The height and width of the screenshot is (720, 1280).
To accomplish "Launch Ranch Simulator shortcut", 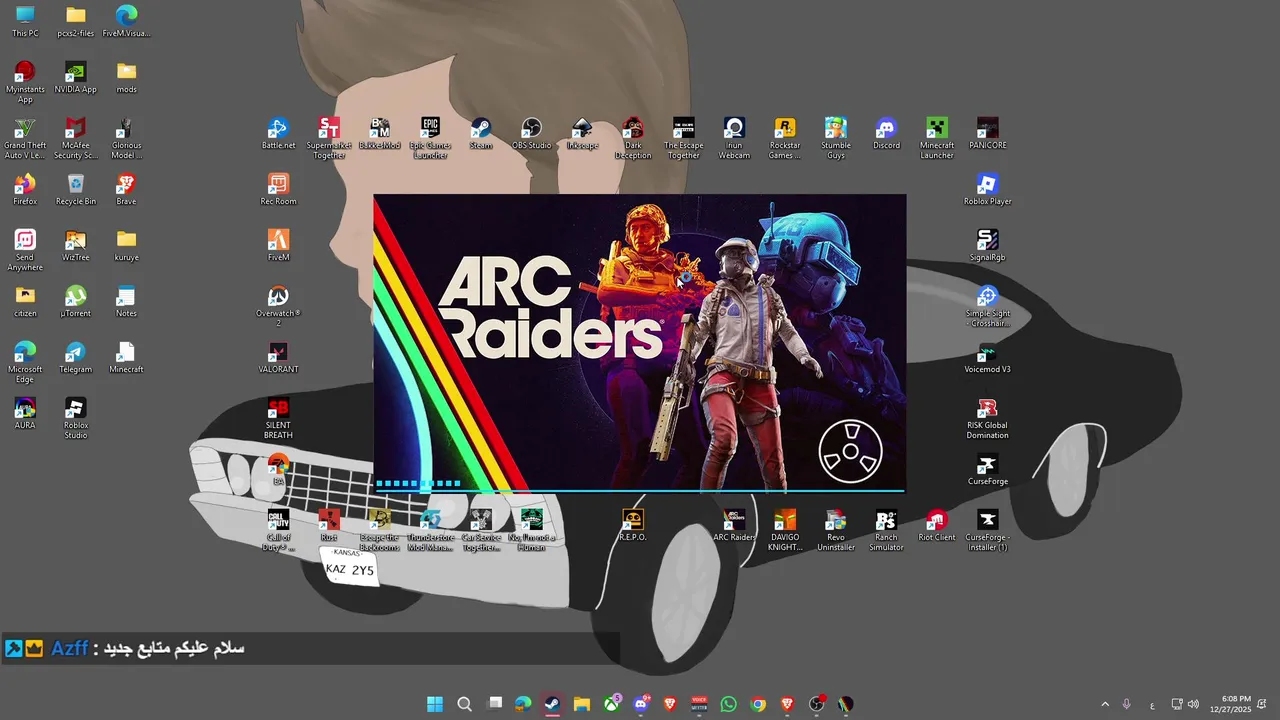I will point(886,530).
